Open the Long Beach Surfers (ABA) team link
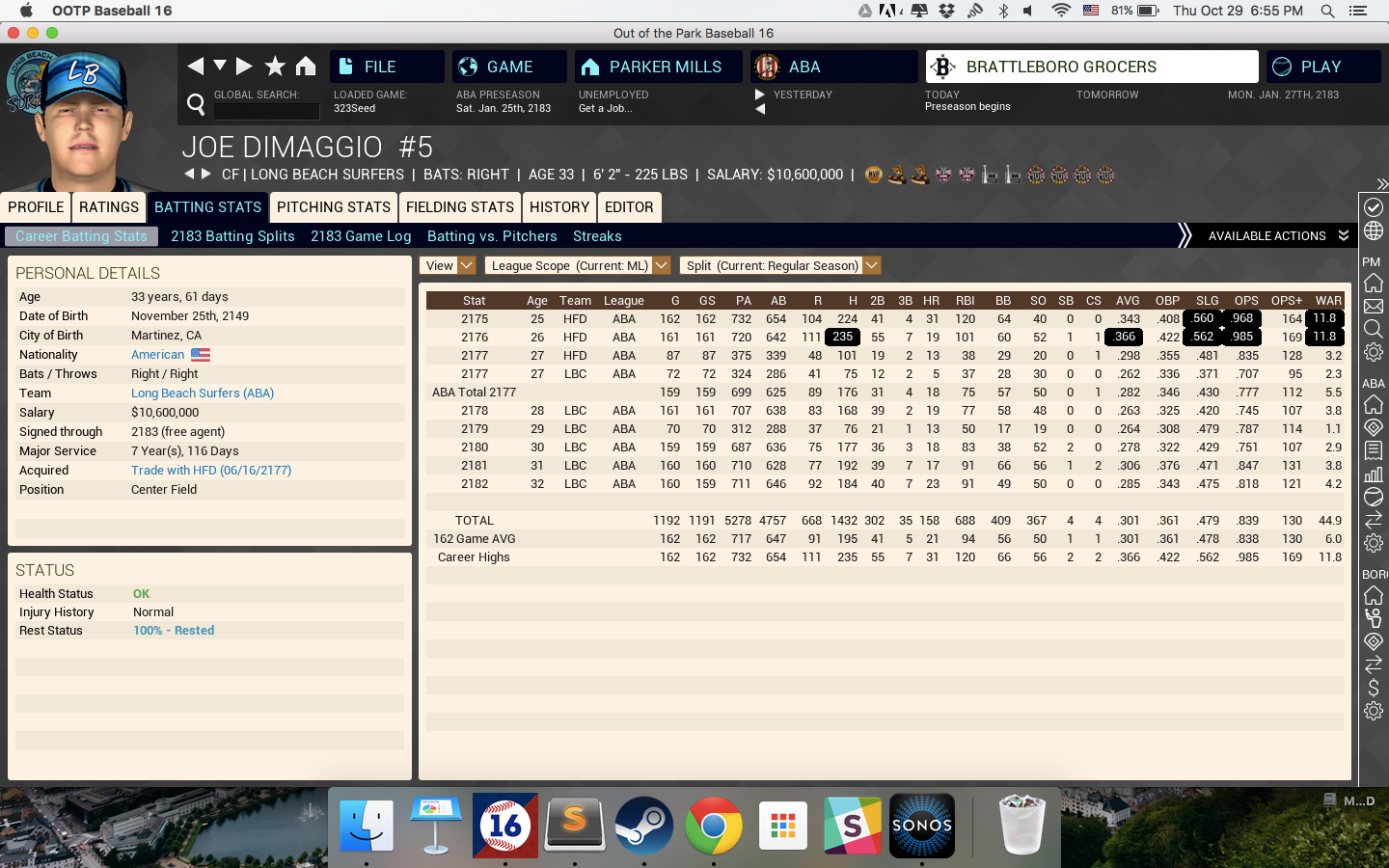The image size is (1389, 868). coord(203,393)
